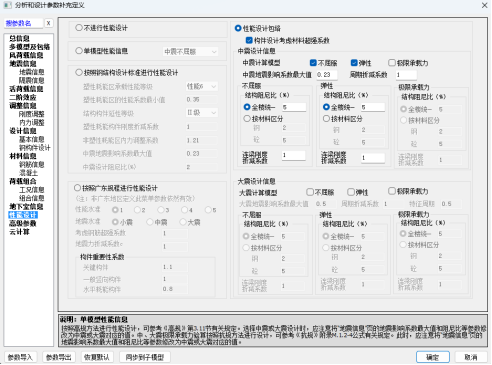Cancel the dialog with the 取消 button

471,357
